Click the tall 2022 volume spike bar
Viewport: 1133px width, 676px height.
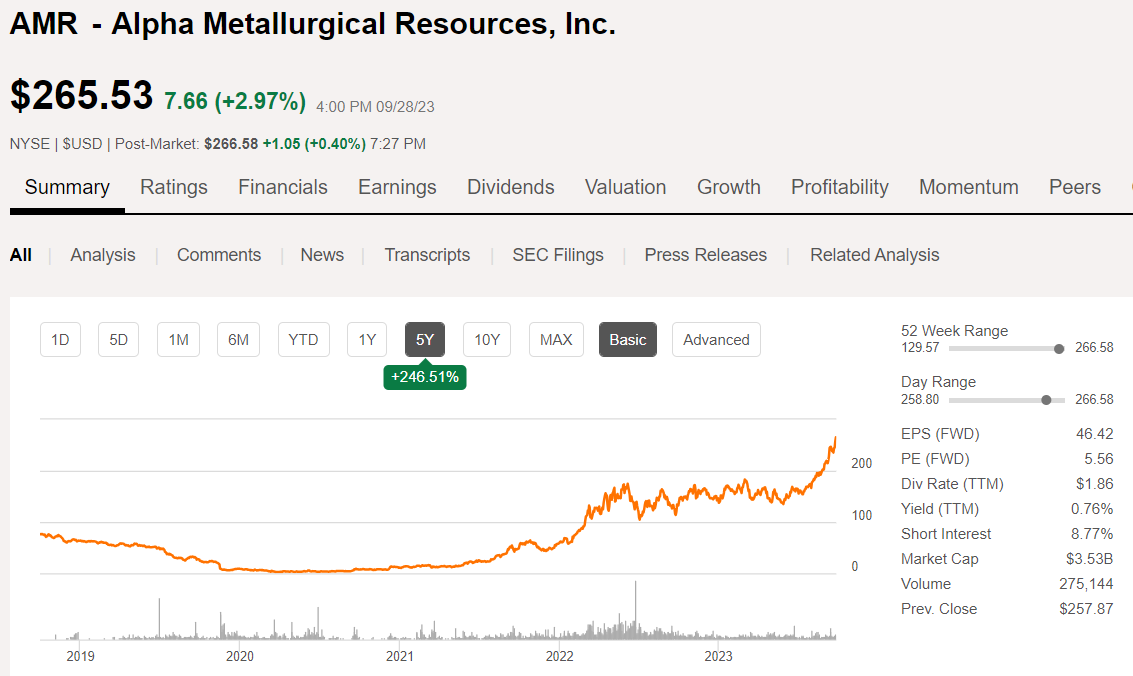[x=636, y=610]
